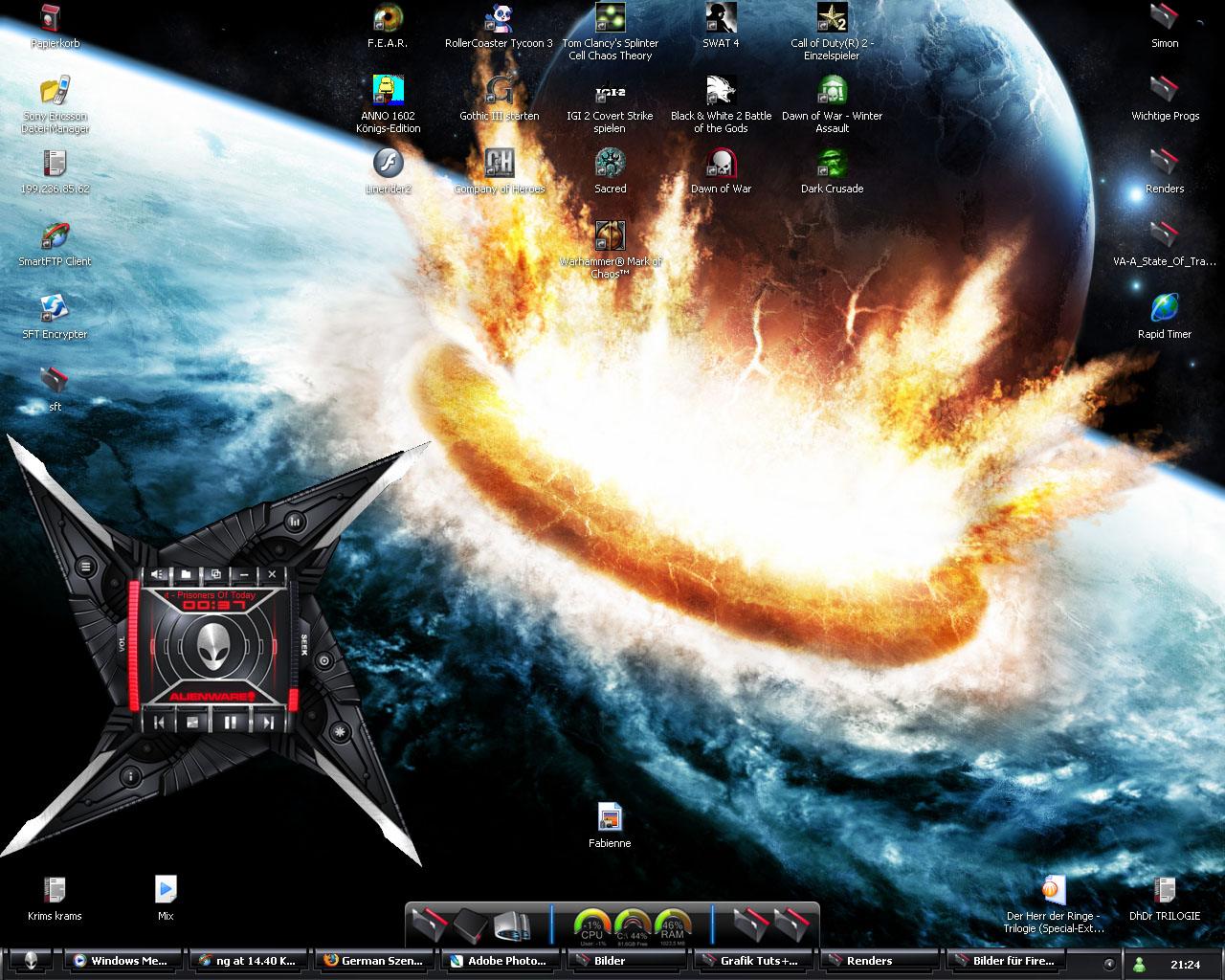Switch to Grafik Tuts+... taskbar window
The image size is (1225, 980).
[x=752, y=961]
